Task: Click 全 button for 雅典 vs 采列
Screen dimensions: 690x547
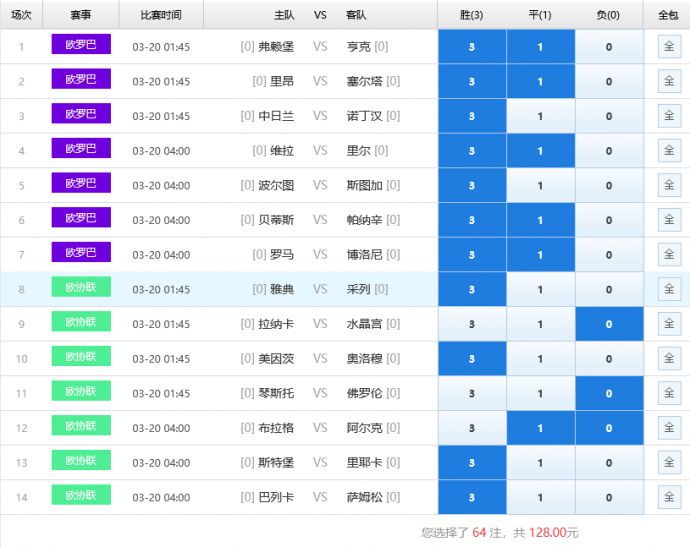Action: 668,289
